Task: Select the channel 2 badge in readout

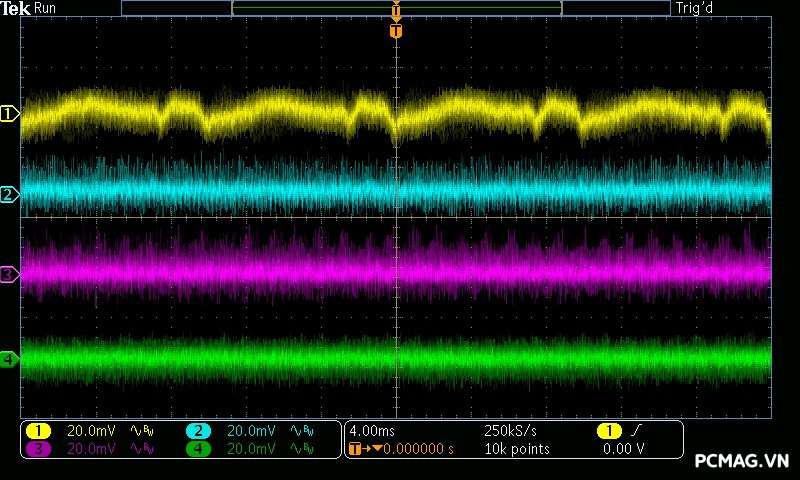Action: click(198, 431)
